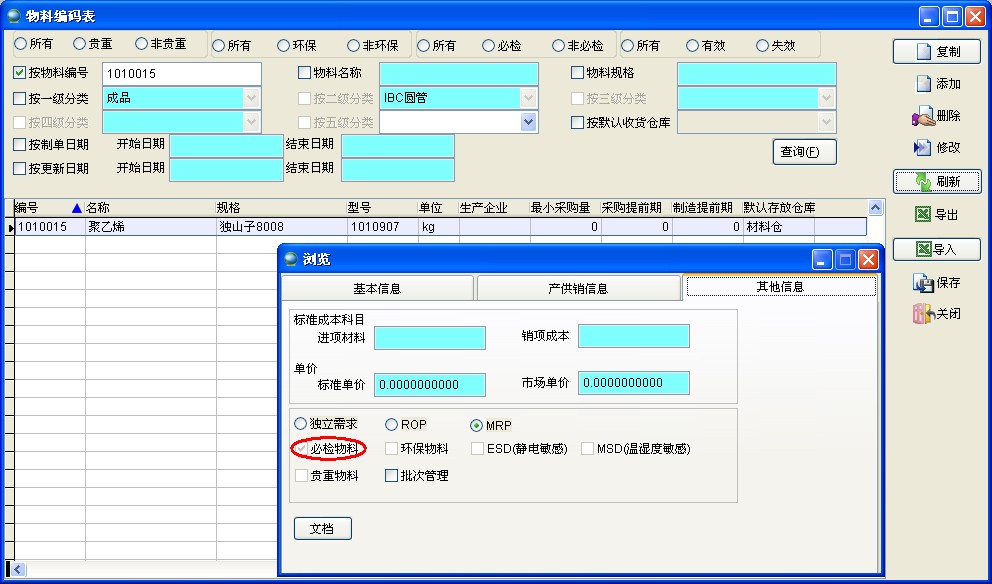Click the 添加 (Add) icon button
Image resolution: width=992 pixels, height=584 pixels.
tap(936, 84)
